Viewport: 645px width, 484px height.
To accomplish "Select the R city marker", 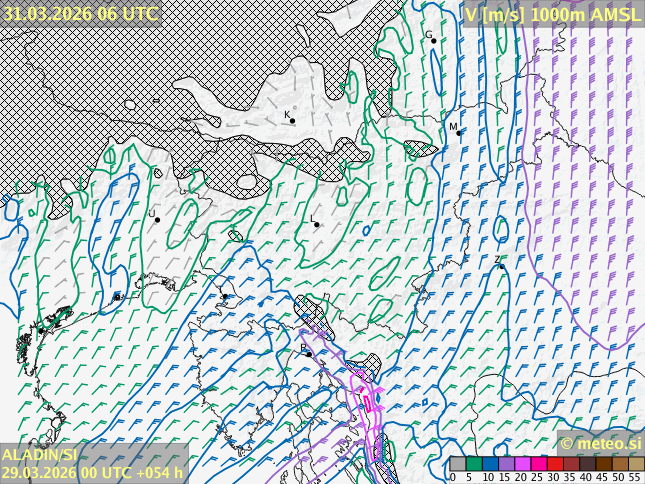I will point(309,354).
